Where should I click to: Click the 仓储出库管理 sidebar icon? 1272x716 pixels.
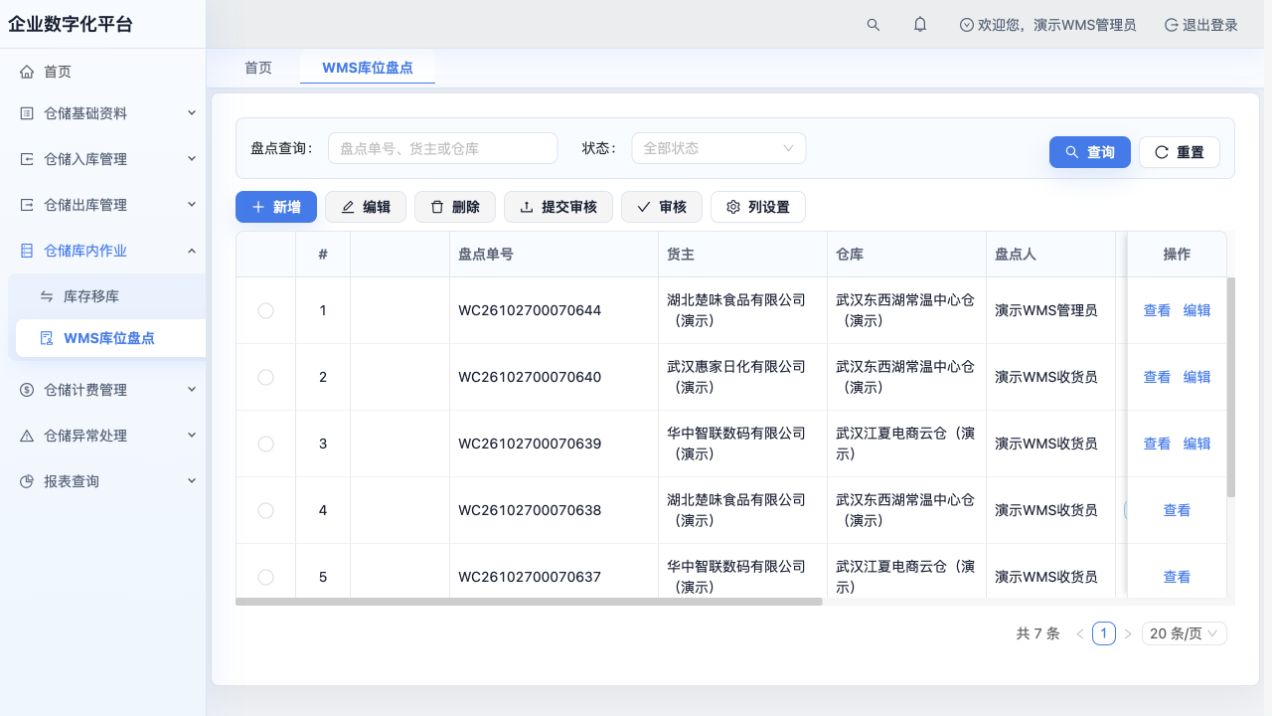27,205
